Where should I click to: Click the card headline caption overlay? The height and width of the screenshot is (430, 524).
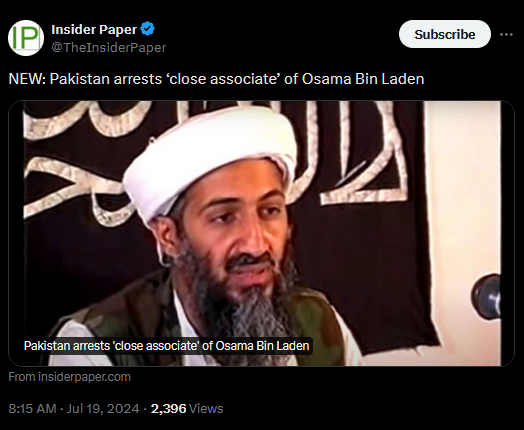[x=166, y=345]
